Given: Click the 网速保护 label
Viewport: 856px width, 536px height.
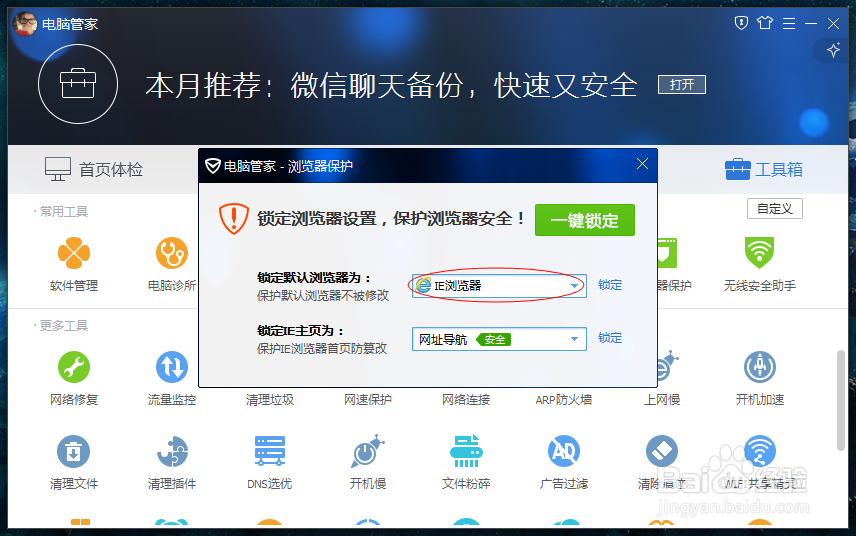Looking at the screenshot, I should [367, 400].
